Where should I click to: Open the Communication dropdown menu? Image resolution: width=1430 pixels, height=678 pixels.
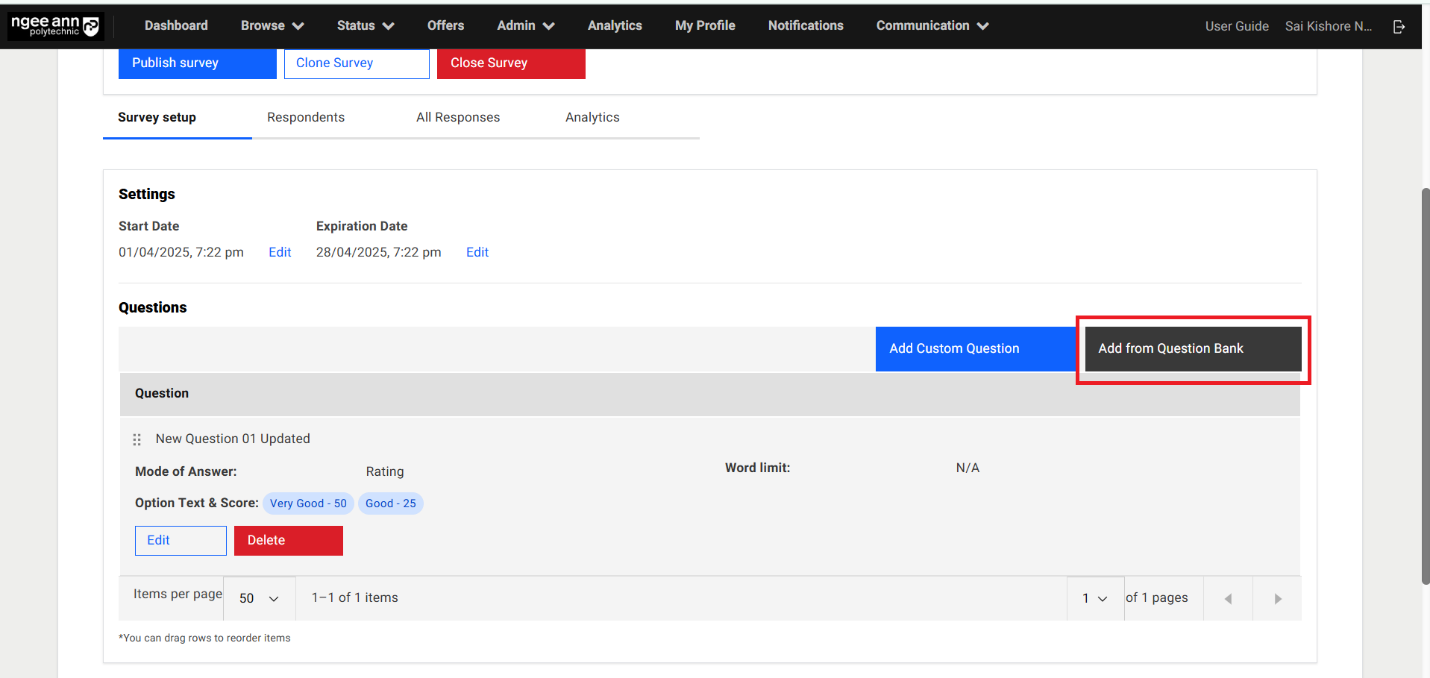[932, 26]
